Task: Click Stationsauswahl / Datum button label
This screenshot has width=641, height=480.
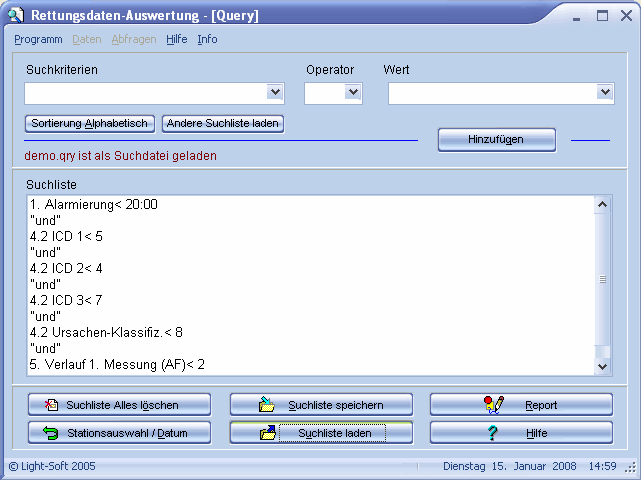Action: [127, 433]
